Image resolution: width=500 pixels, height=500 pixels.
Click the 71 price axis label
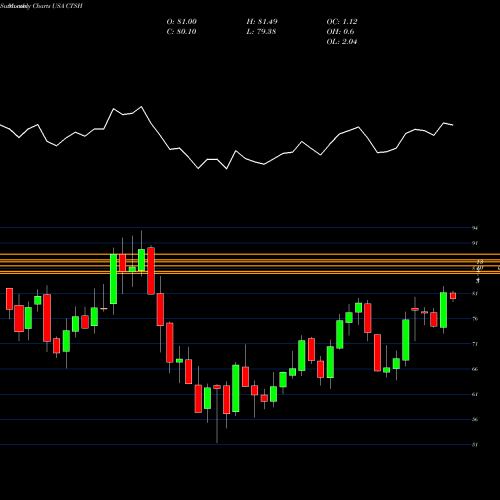(x=475, y=344)
